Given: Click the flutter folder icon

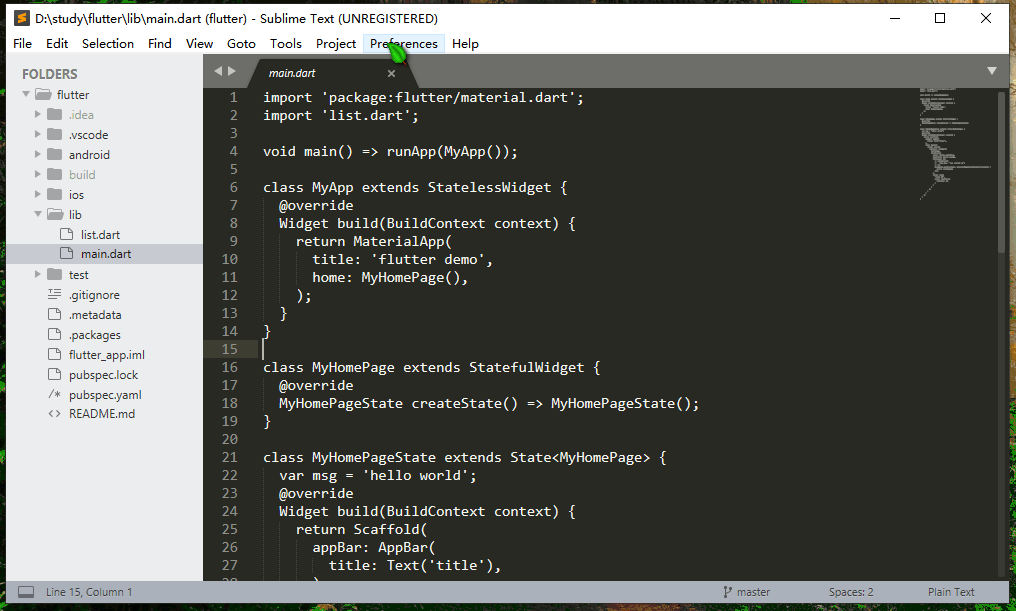Looking at the screenshot, I should (x=43, y=95).
